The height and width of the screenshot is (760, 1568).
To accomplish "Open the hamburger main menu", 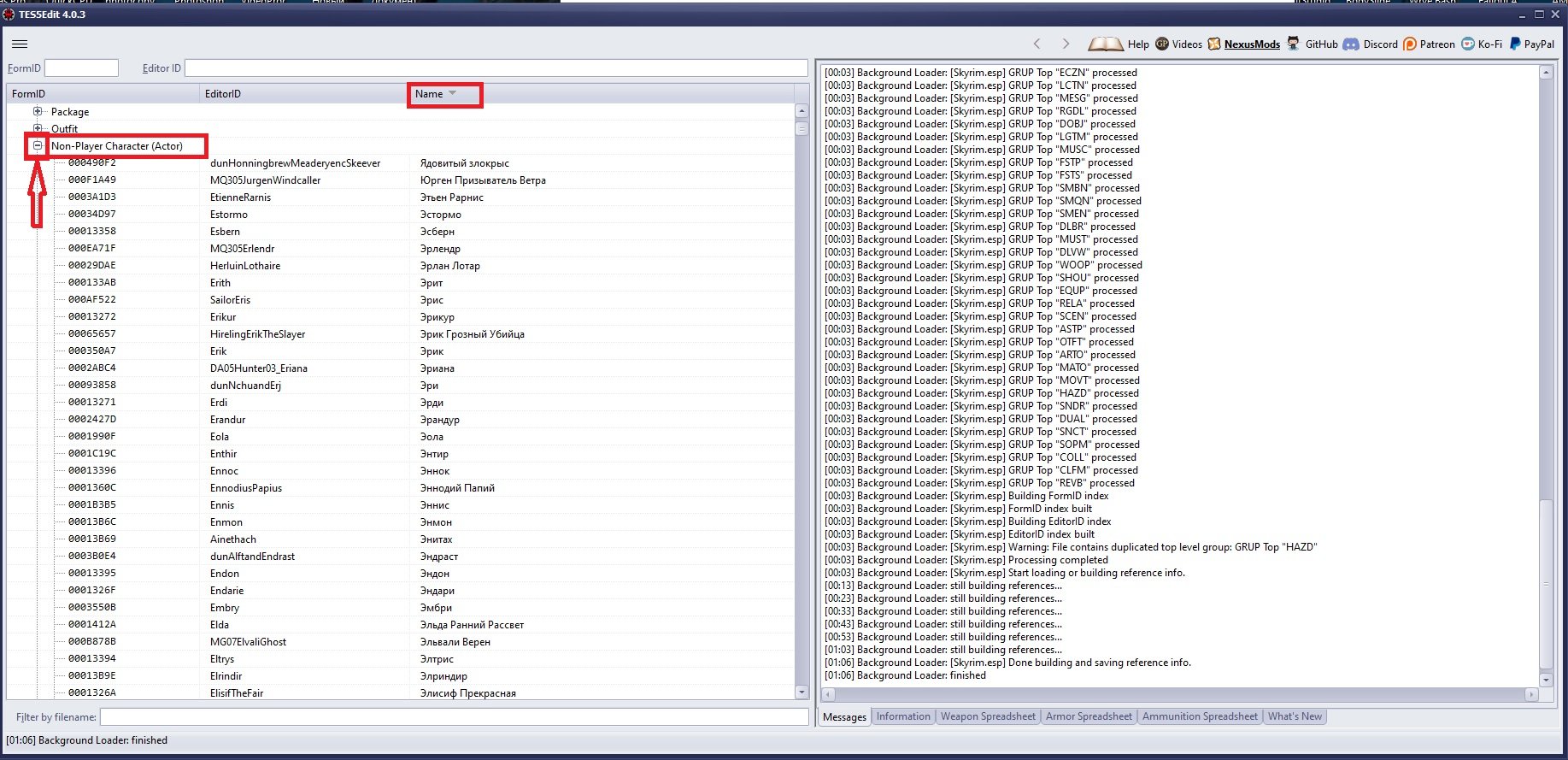I will [x=20, y=44].
